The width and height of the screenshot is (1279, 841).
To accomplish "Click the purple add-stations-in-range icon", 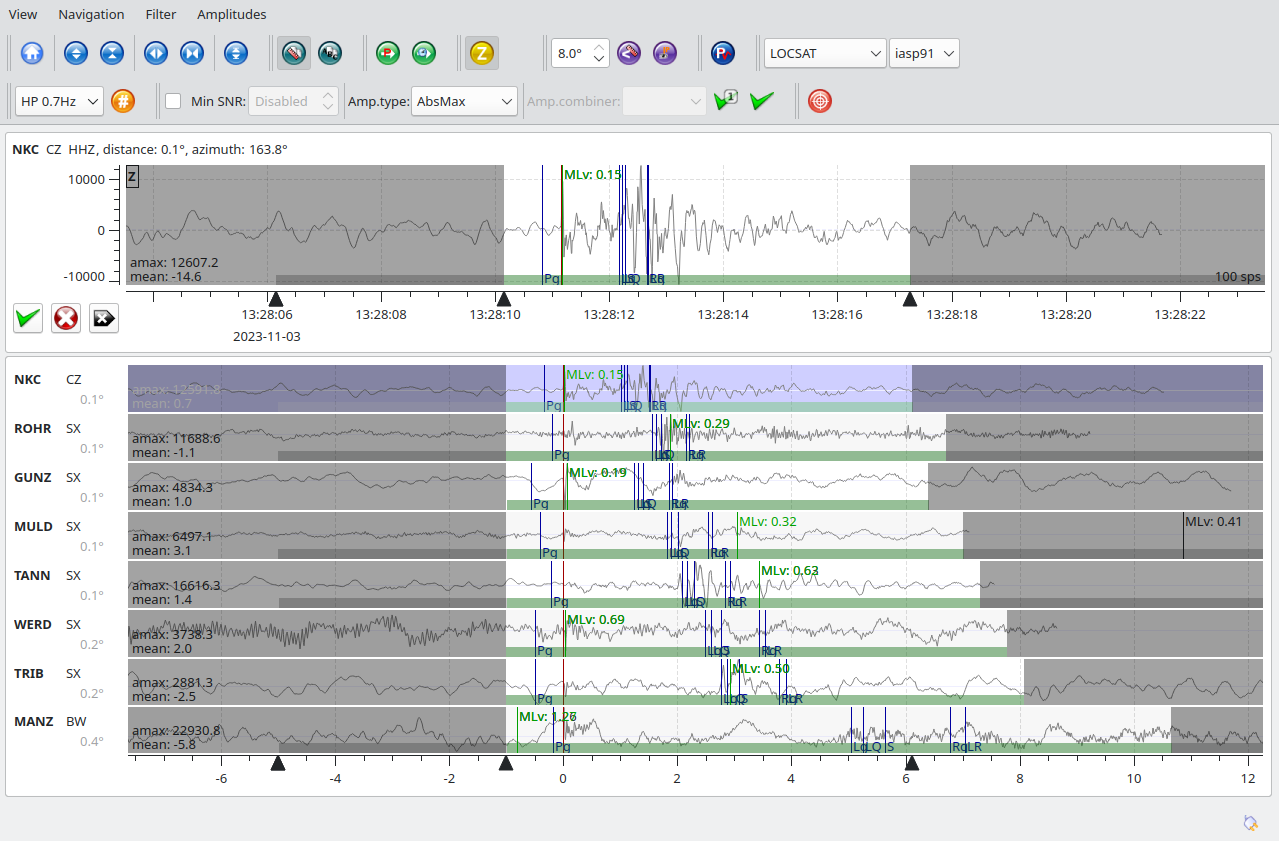I will pos(629,53).
